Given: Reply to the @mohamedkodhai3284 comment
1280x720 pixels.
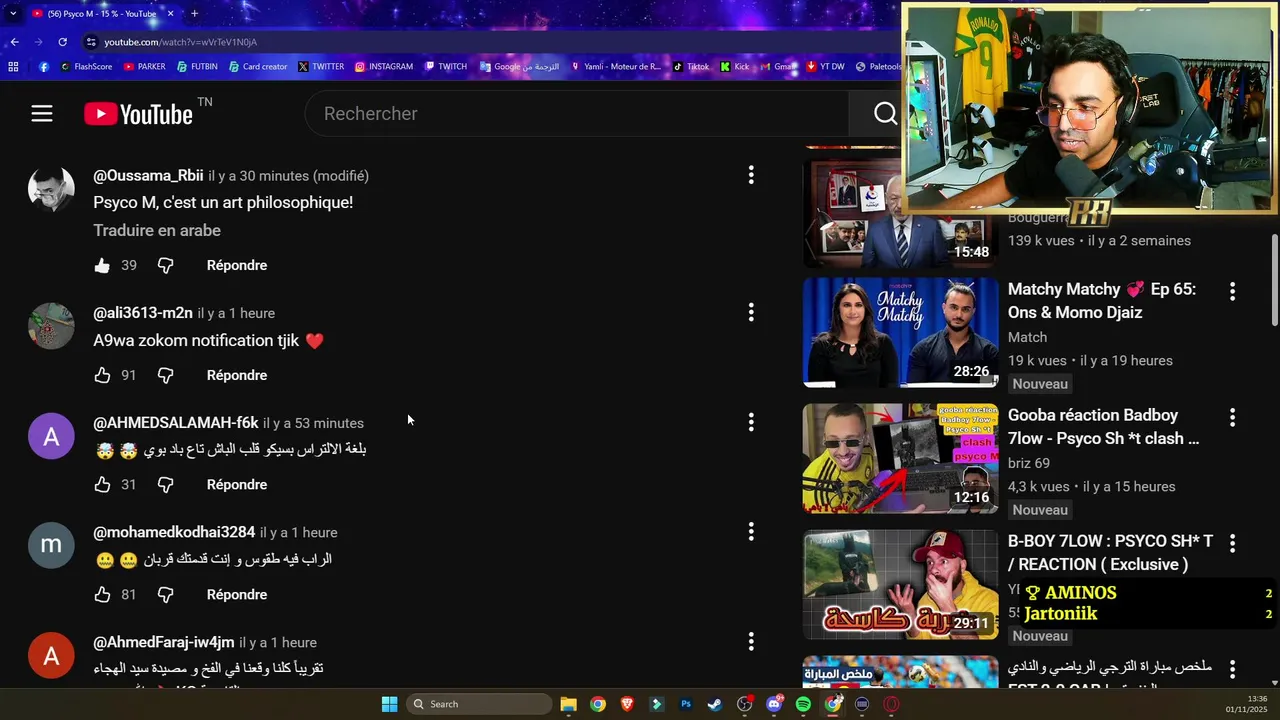Looking at the screenshot, I should coord(237,594).
